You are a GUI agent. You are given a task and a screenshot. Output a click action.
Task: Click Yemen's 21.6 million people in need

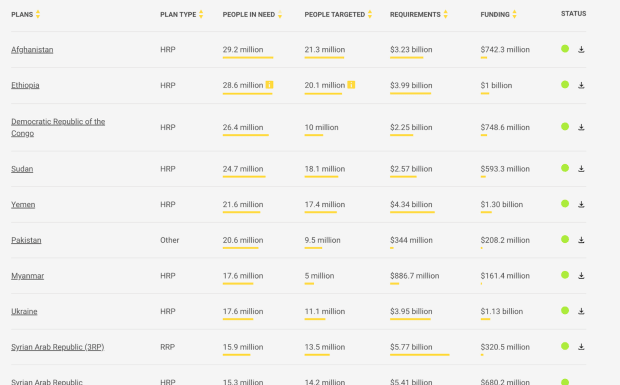point(243,204)
